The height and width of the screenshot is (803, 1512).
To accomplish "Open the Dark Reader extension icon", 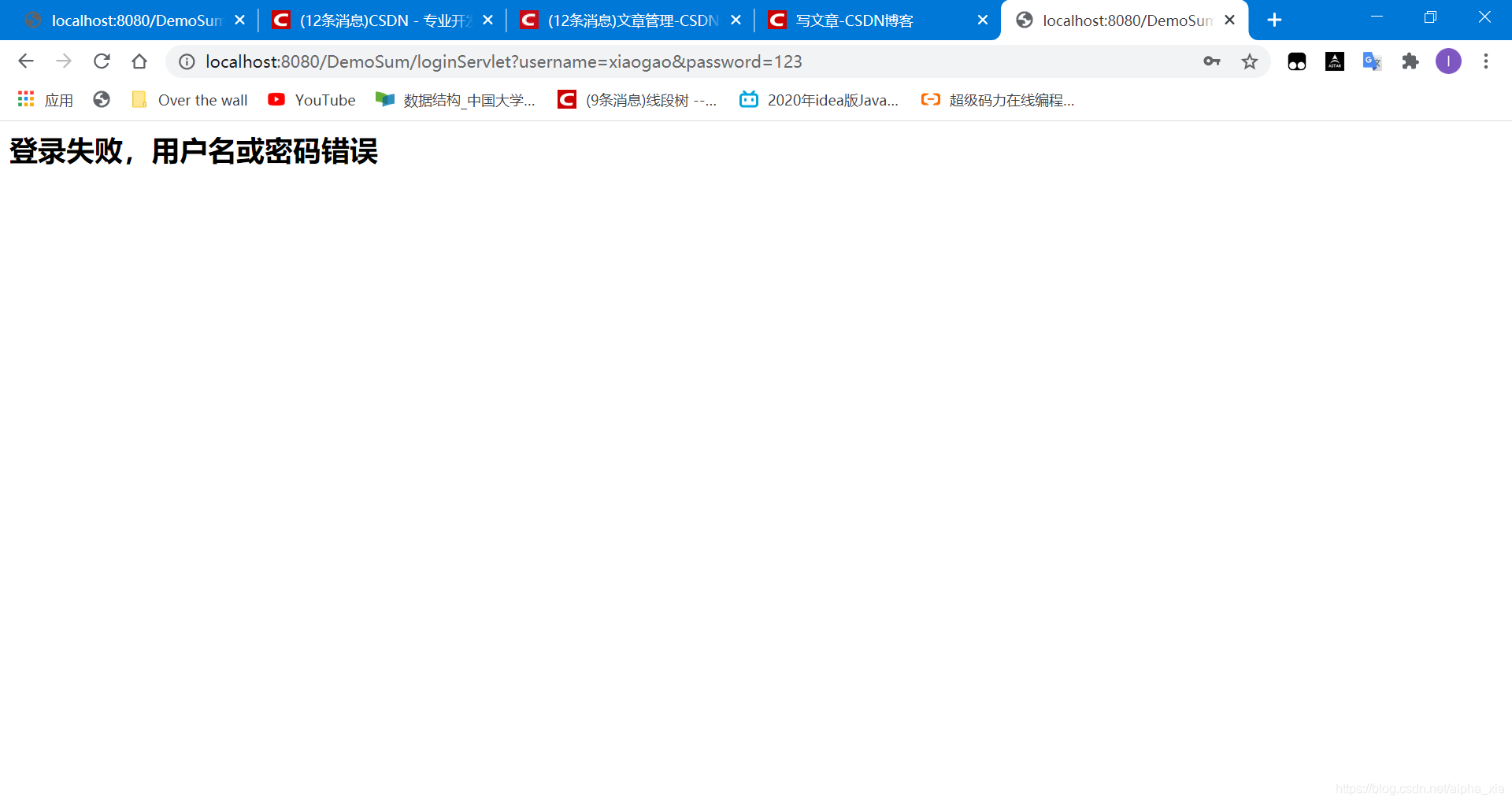I will pyautogui.click(x=1296, y=61).
